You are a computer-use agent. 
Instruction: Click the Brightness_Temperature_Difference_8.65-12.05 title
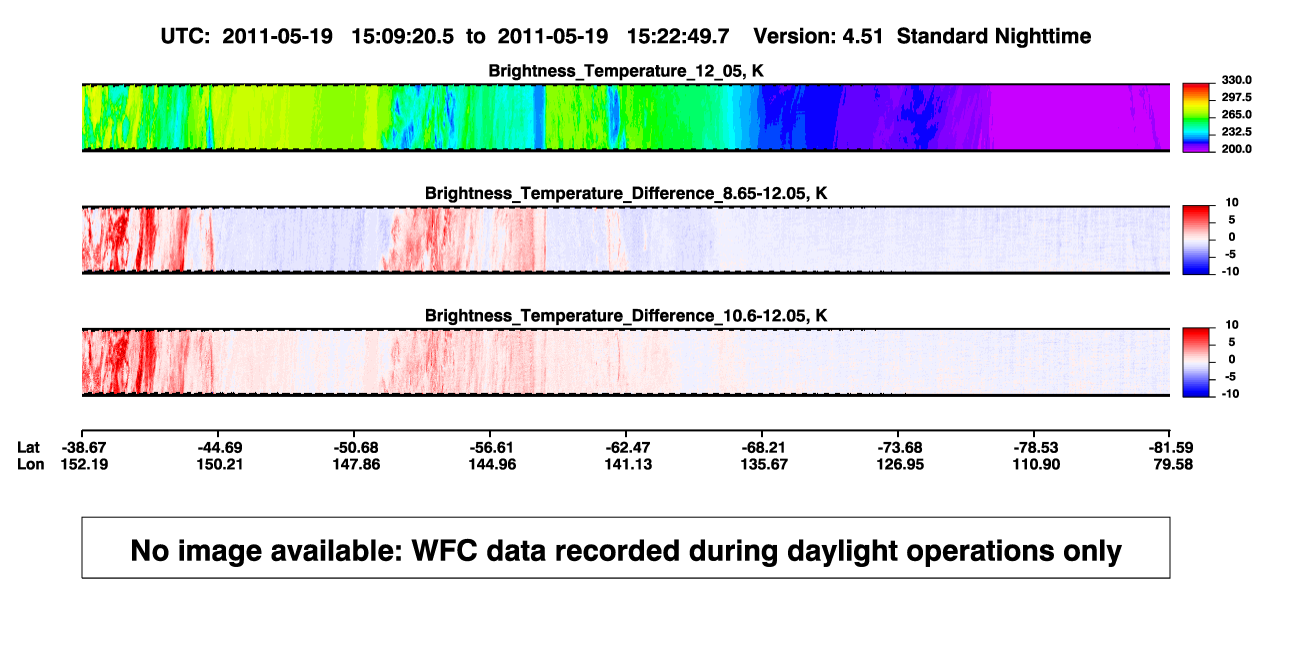coord(626,193)
